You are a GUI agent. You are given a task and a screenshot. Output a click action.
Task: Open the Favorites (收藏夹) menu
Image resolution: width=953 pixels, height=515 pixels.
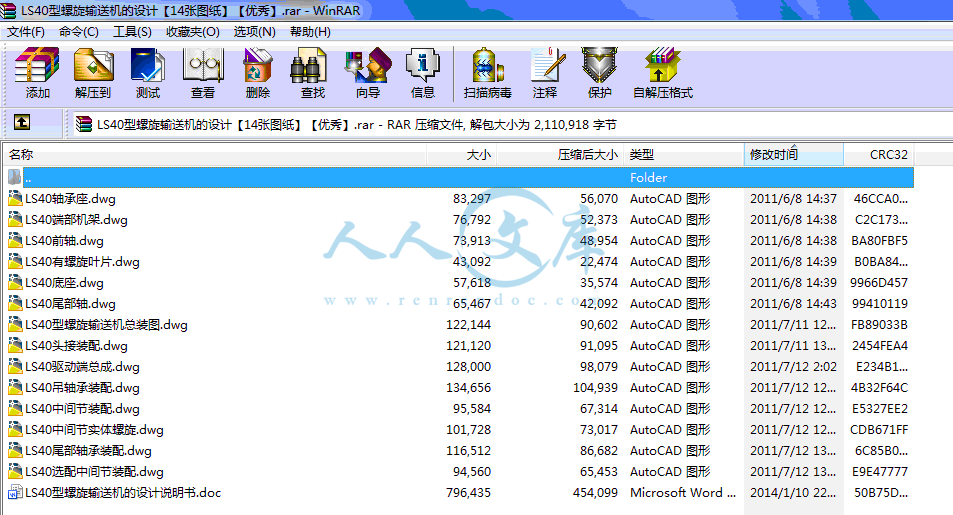[193, 32]
